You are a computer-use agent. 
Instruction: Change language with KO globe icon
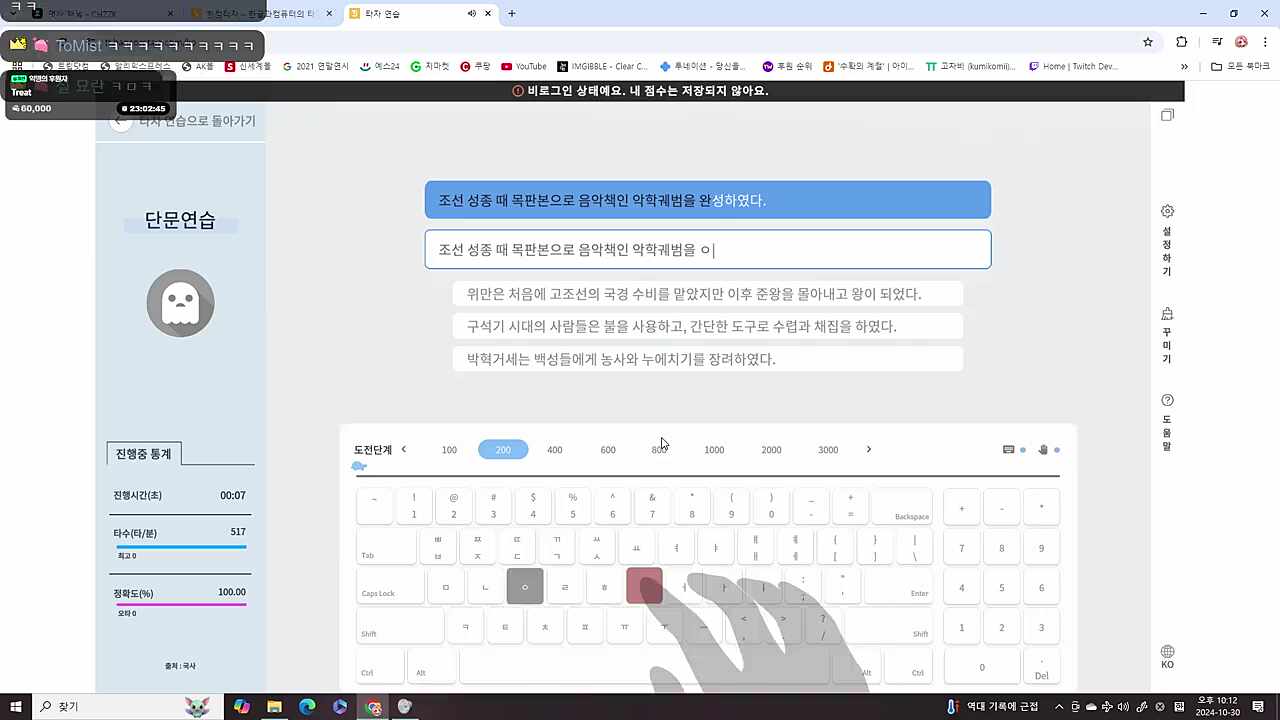click(1167, 651)
